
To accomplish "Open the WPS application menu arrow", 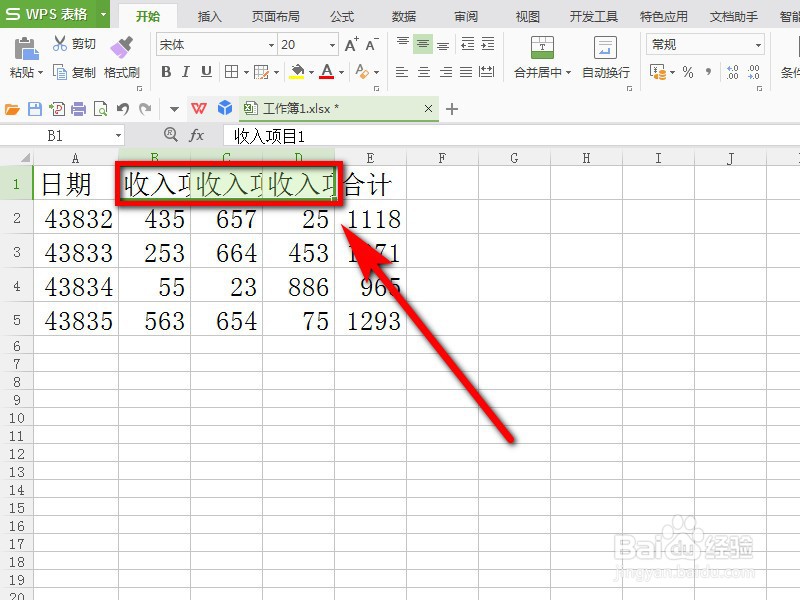I will [x=103, y=14].
